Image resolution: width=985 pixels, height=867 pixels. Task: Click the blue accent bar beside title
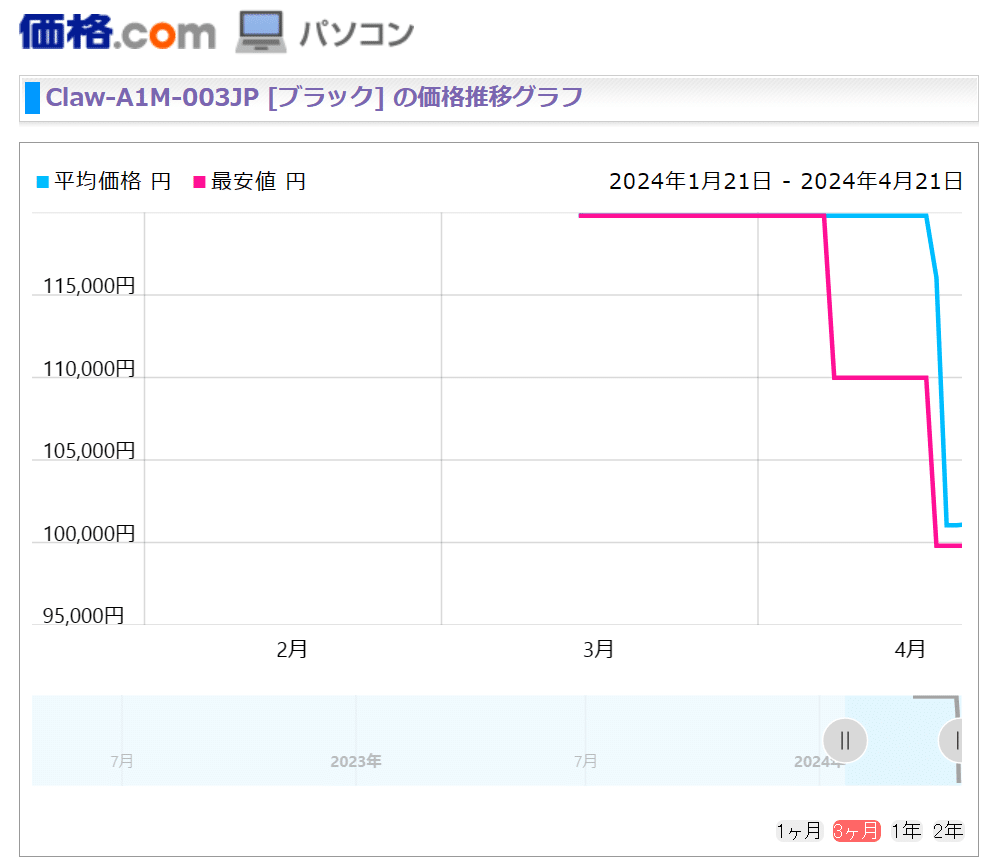[x=32, y=99]
